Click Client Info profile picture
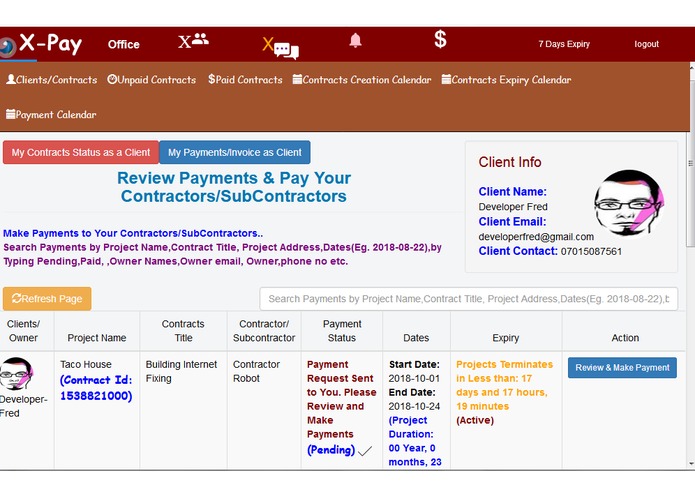Viewport: 695px width, 494px height. click(x=629, y=203)
